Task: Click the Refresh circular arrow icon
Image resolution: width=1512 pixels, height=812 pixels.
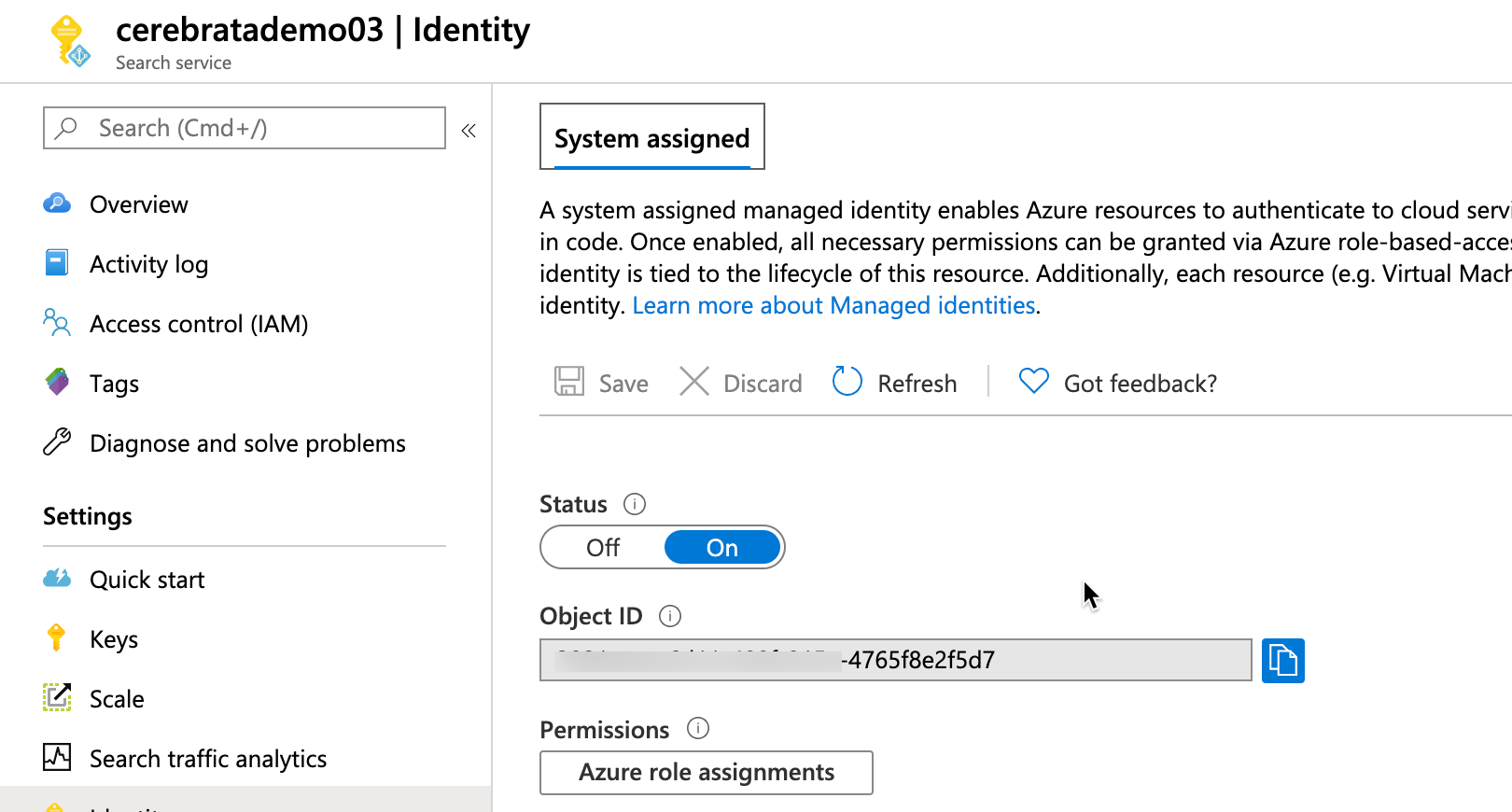Action: pos(847,382)
